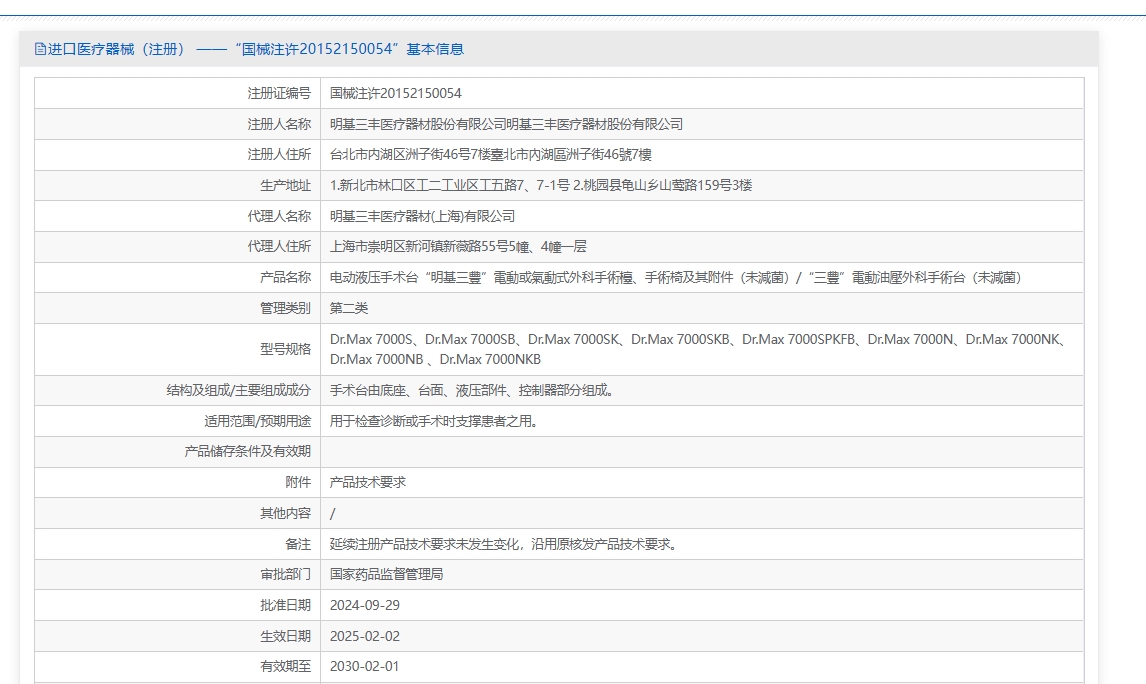This screenshot has height=684, width=1146.
Task: Click the 附件 label
Action: (298, 482)
